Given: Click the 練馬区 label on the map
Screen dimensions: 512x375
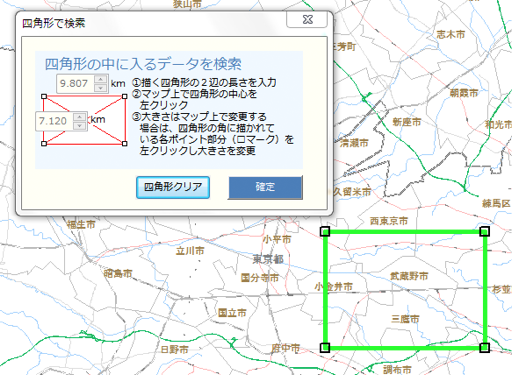Looking at the screenshot, I should coord(497,203).
